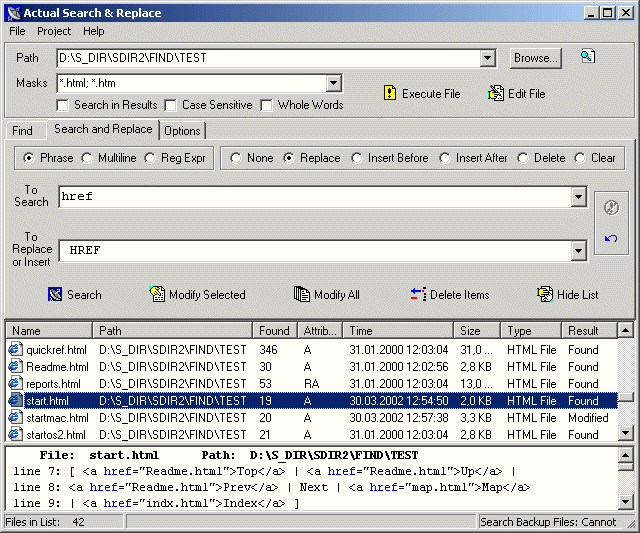Click the Edit File icon
This screenshot has width=640, height=533.
[496, 93]
